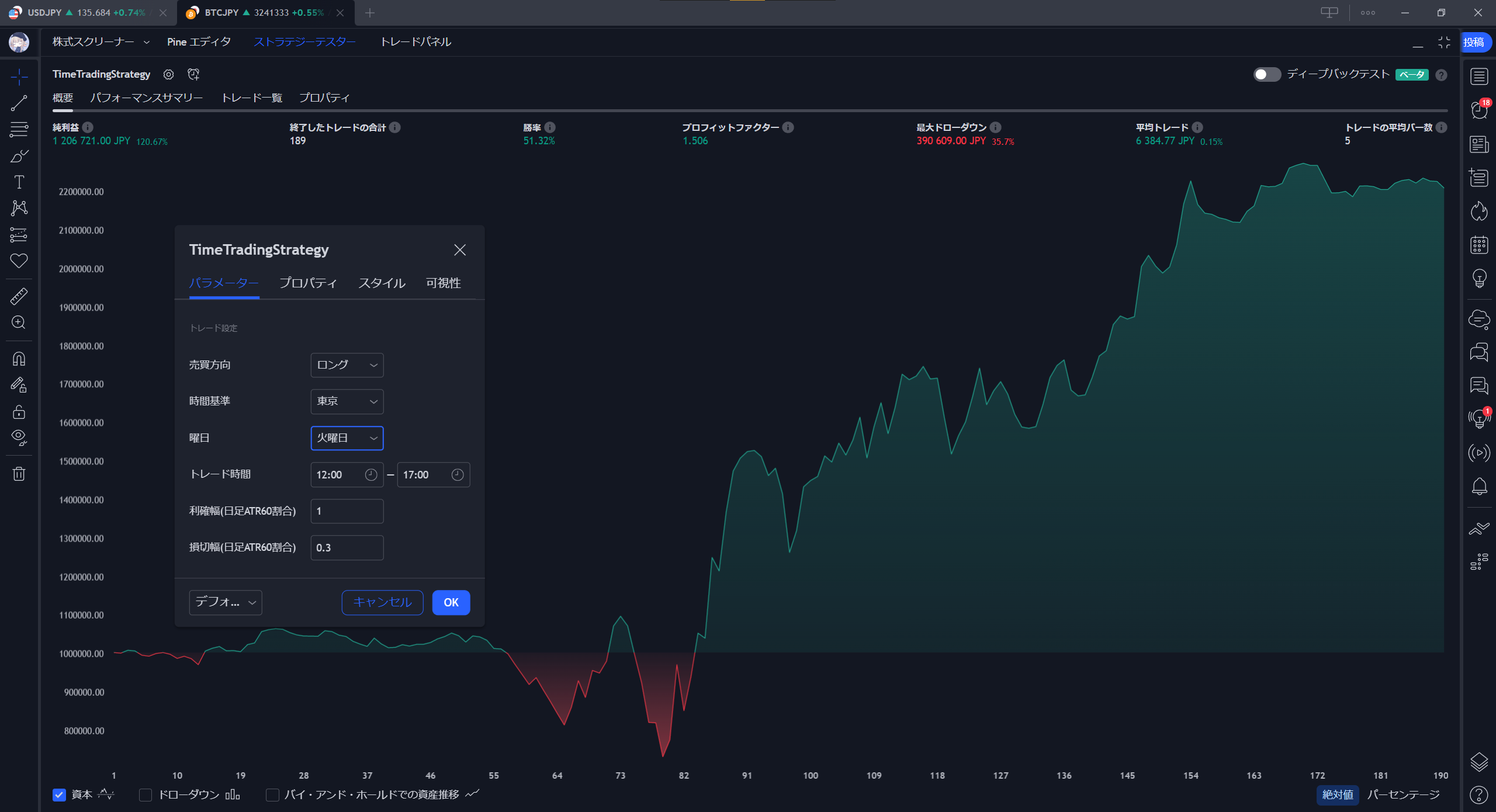The image size is (1496, 812).
Task: Open the 時間基準 dropdown showing 東京
Action: coord(347,401)
